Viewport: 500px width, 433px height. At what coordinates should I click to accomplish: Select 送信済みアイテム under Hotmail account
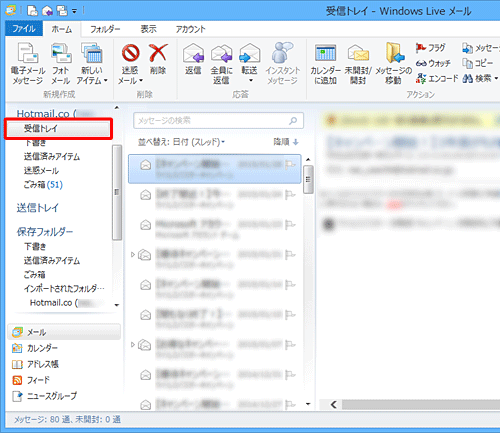(x=52, y=157)
